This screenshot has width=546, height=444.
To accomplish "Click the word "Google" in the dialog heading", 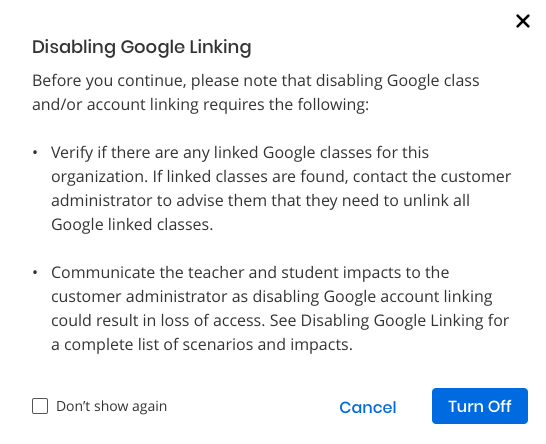I will click(x=153, y=47).
